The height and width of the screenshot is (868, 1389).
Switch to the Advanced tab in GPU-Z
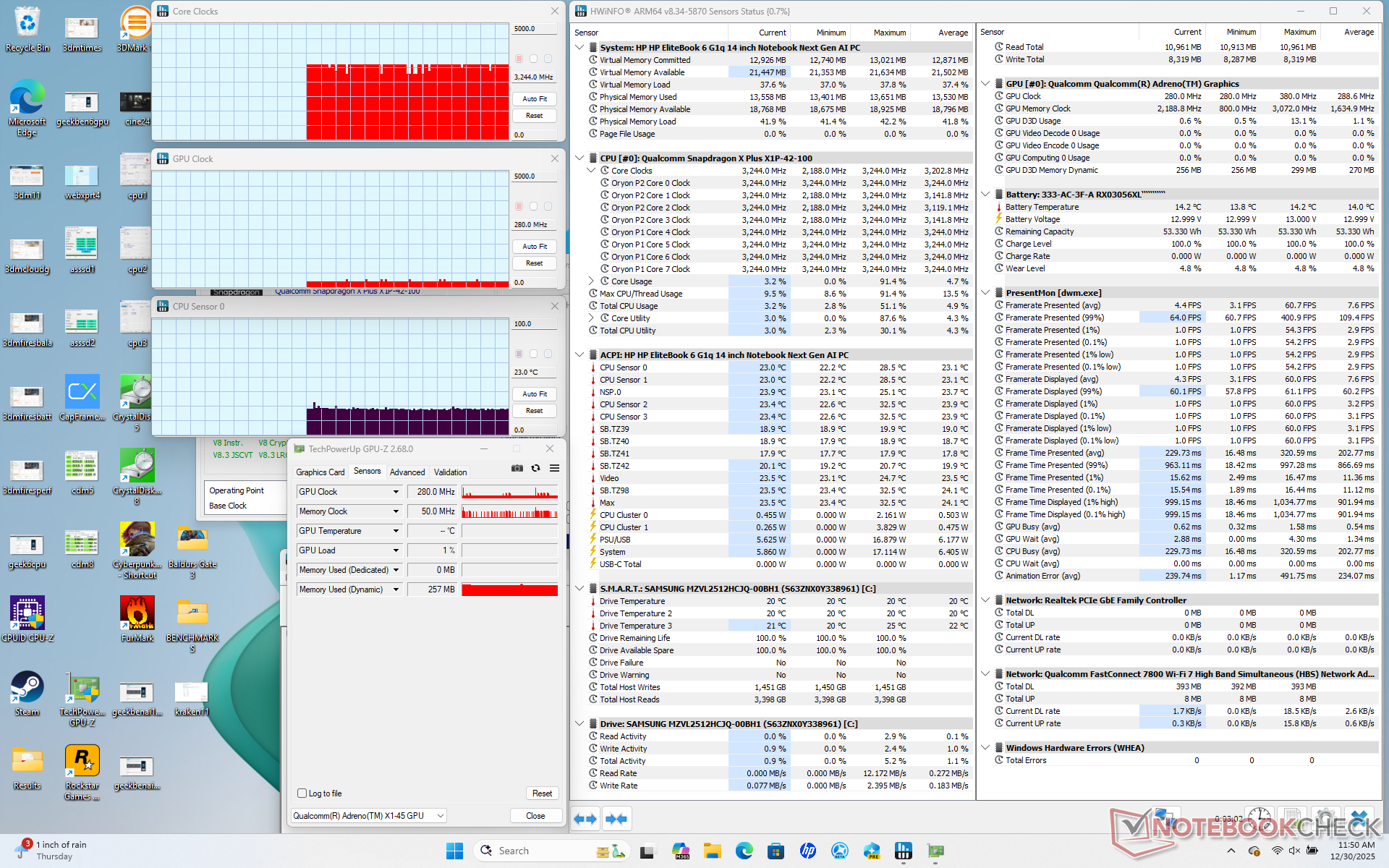click(x=407, y=472)
